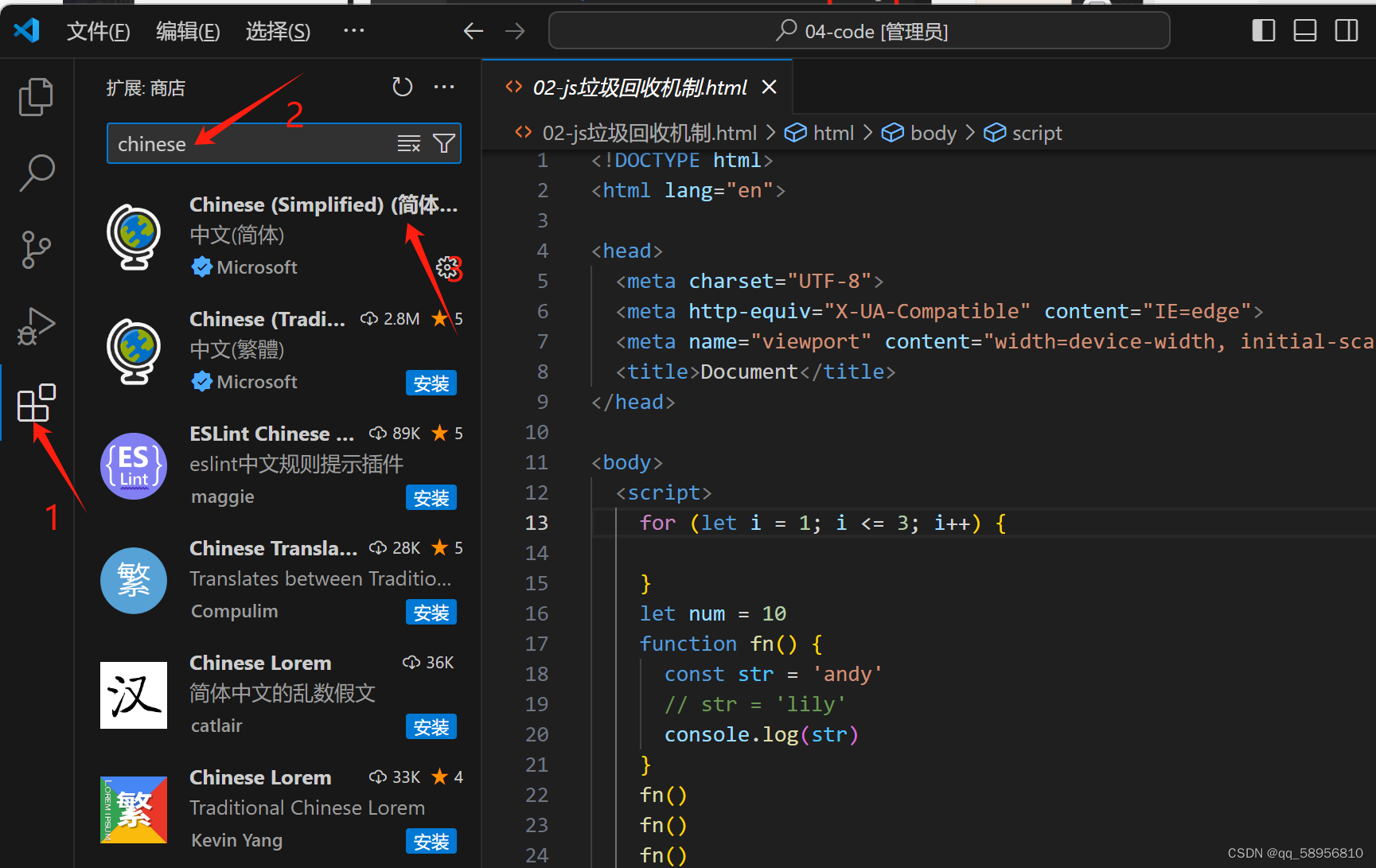Image resolution: width=1376 pixels, height=868 pixels.
Task: Click the maggie publisher name
Action: point(223,496)
